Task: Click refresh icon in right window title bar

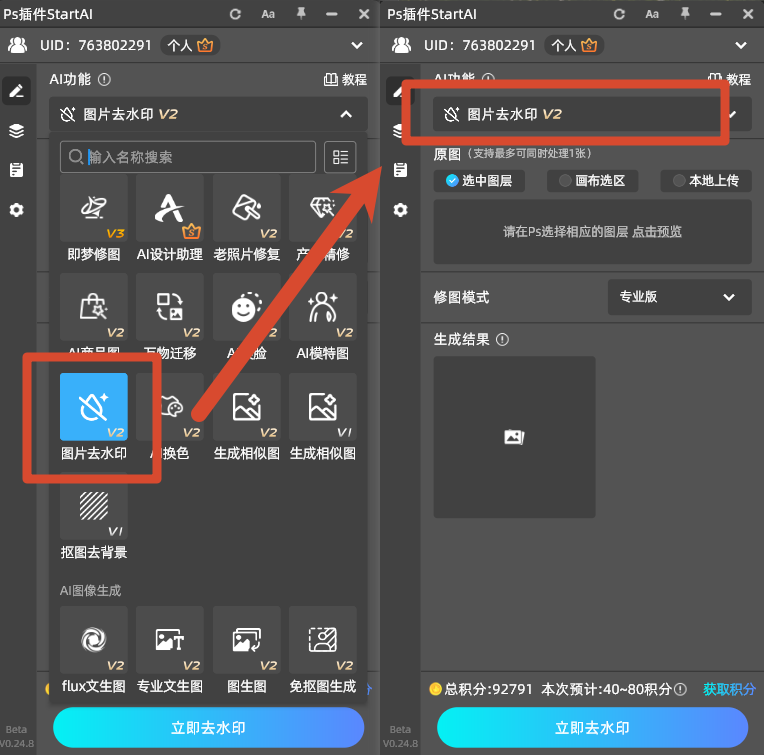Action: [x=619, y=14]
